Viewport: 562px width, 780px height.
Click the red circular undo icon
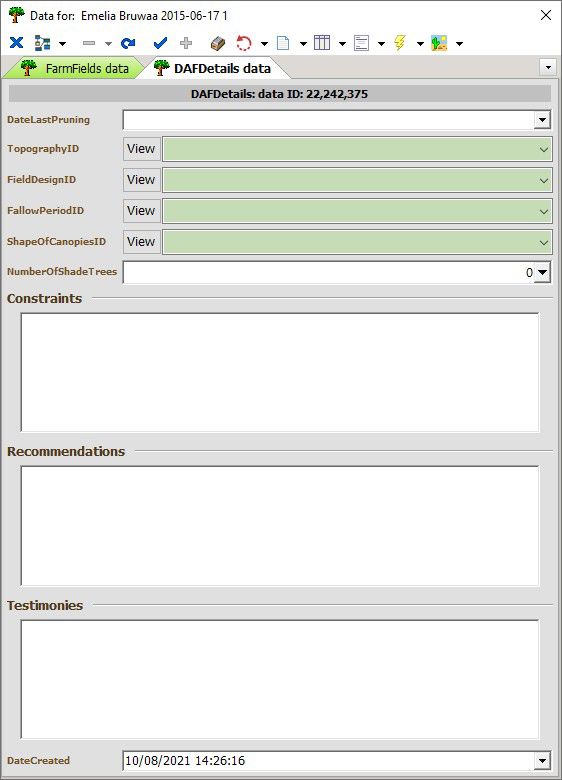click(244, 43)
